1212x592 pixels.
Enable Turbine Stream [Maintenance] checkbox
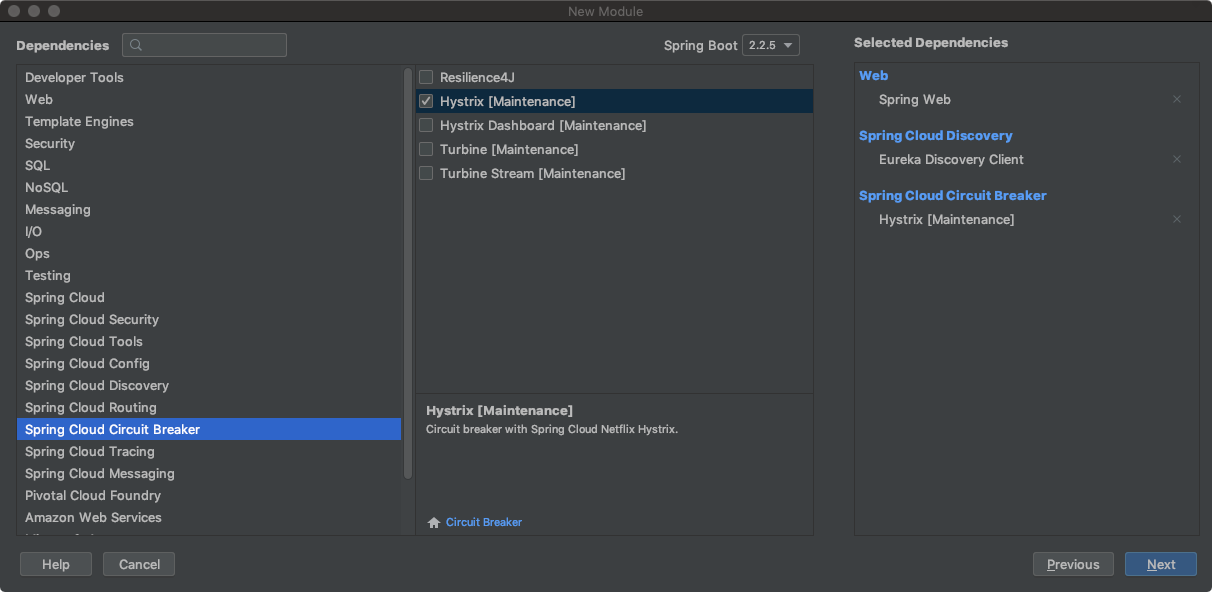[426, 173]
